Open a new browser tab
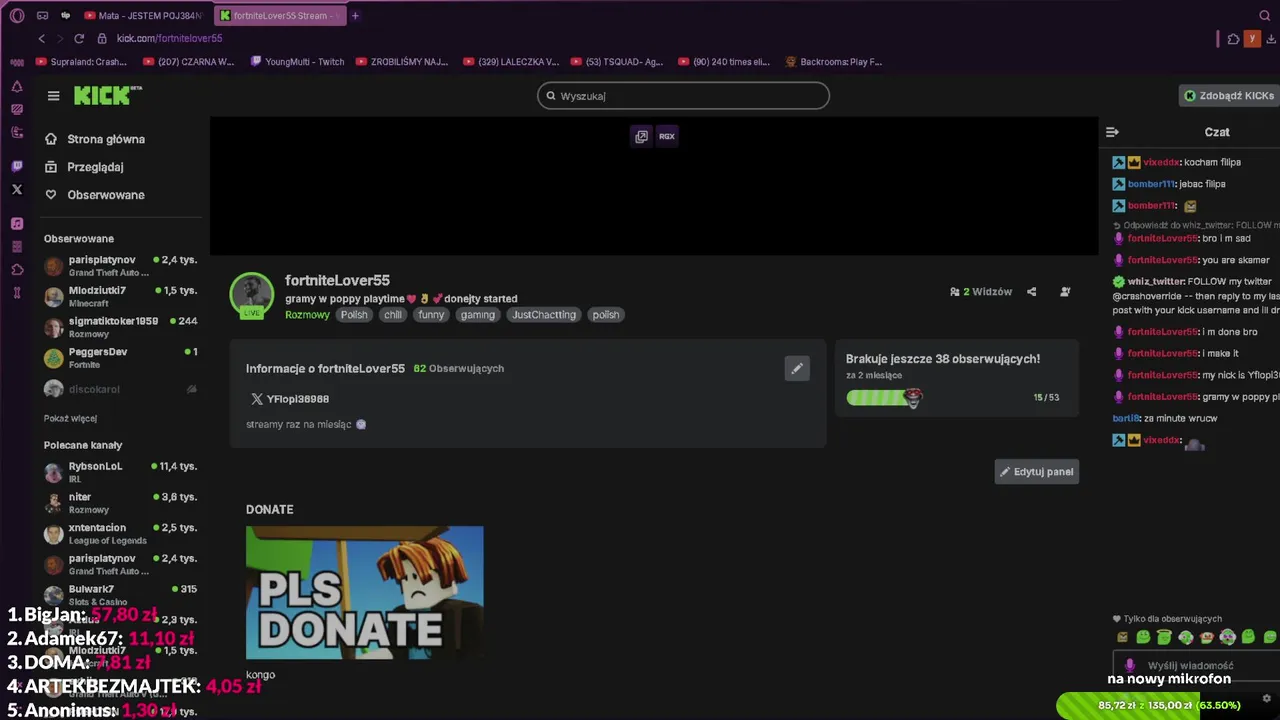Image resolution: width=1280 pixels, height=720 pixels. pyautogui.click(x=355, y=15)
